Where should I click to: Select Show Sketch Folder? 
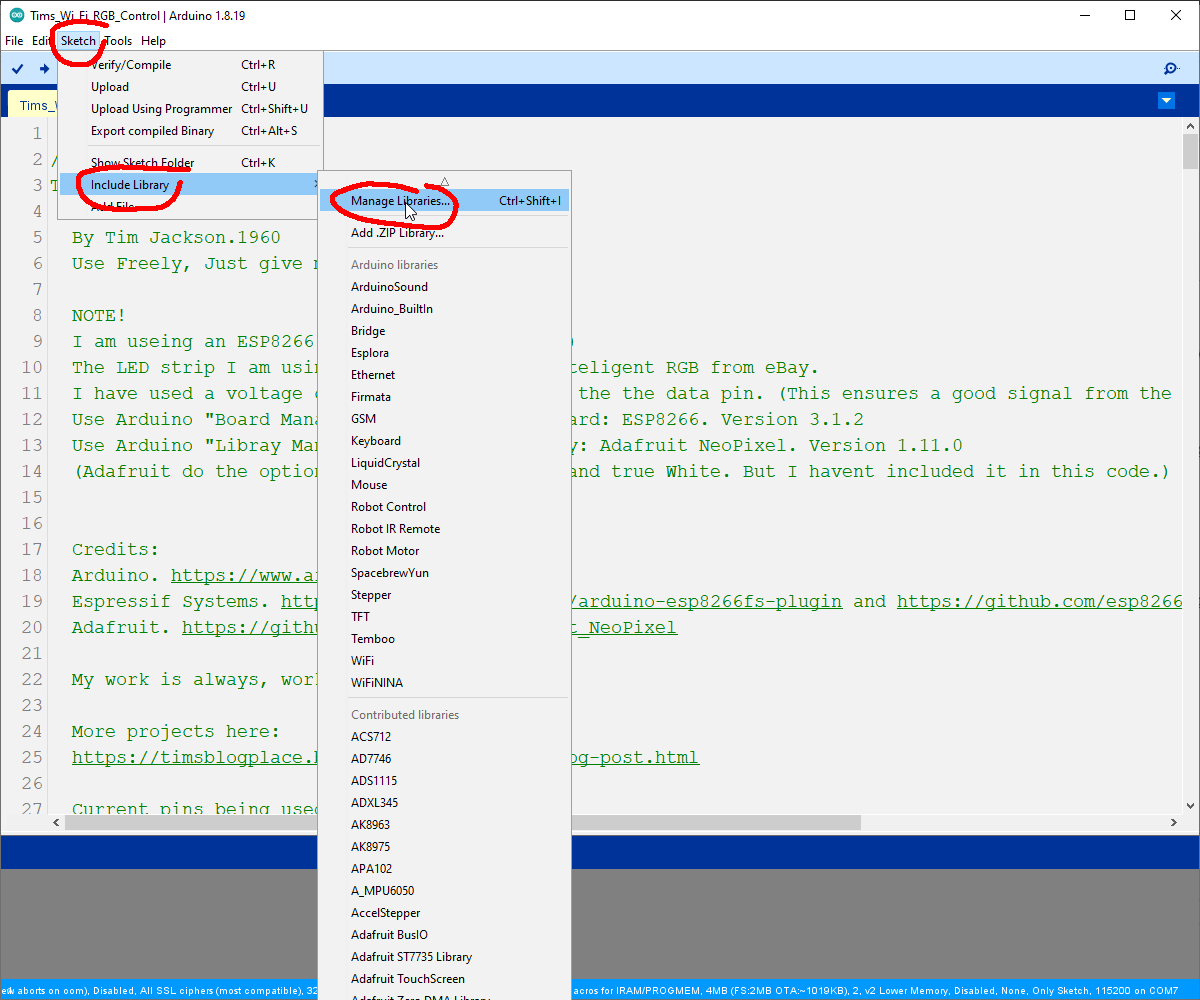190,163
